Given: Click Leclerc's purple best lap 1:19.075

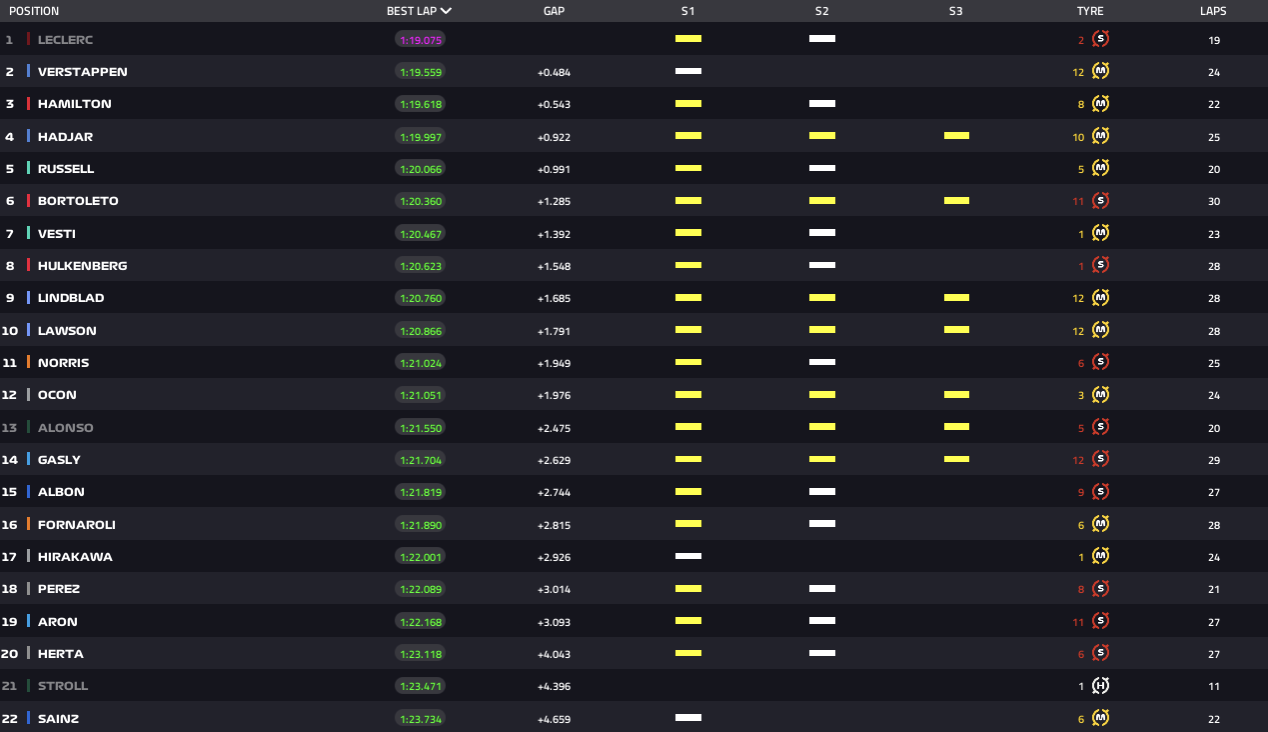Looking at the screenshot, I should [420, 40].
